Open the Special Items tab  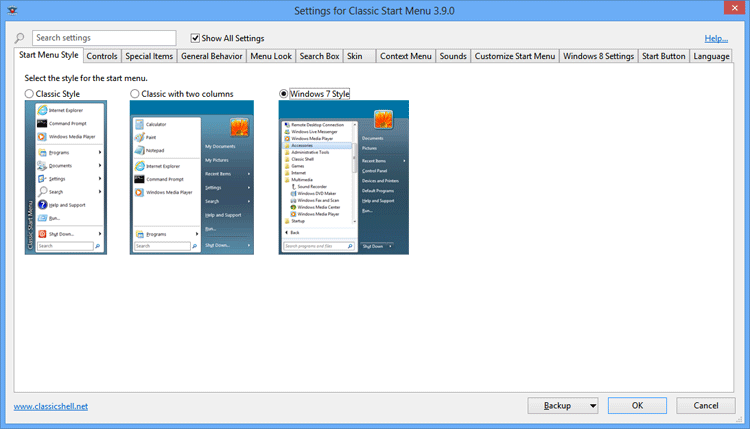(149, 56)
